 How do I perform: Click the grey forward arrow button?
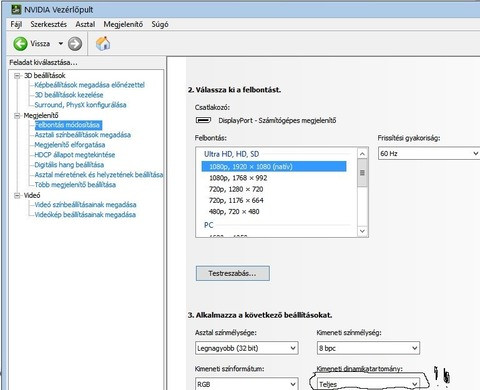(x=75, y=44)
